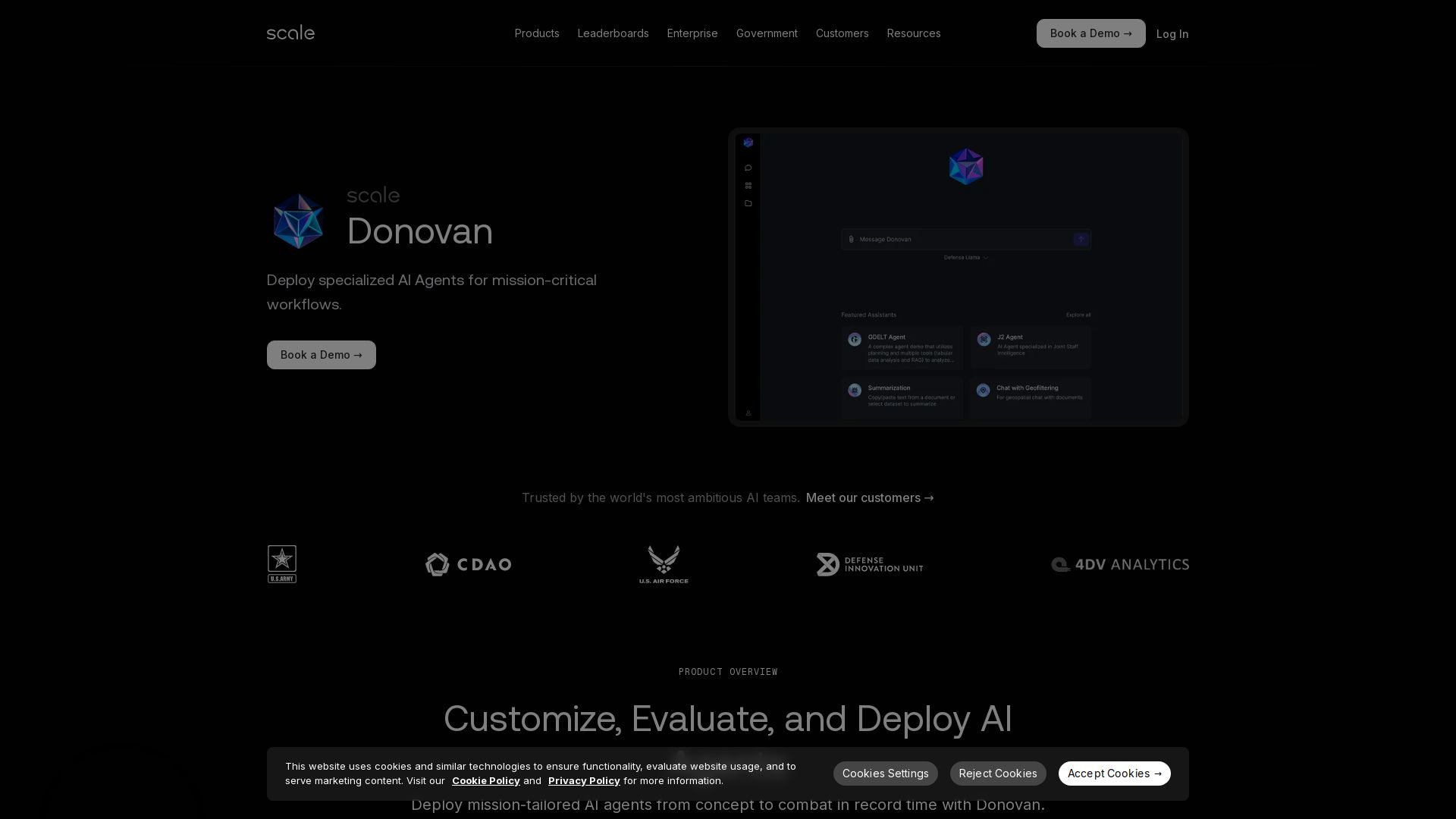
Task: Select the Summarization assistant icon
Action: click(853, 390)
